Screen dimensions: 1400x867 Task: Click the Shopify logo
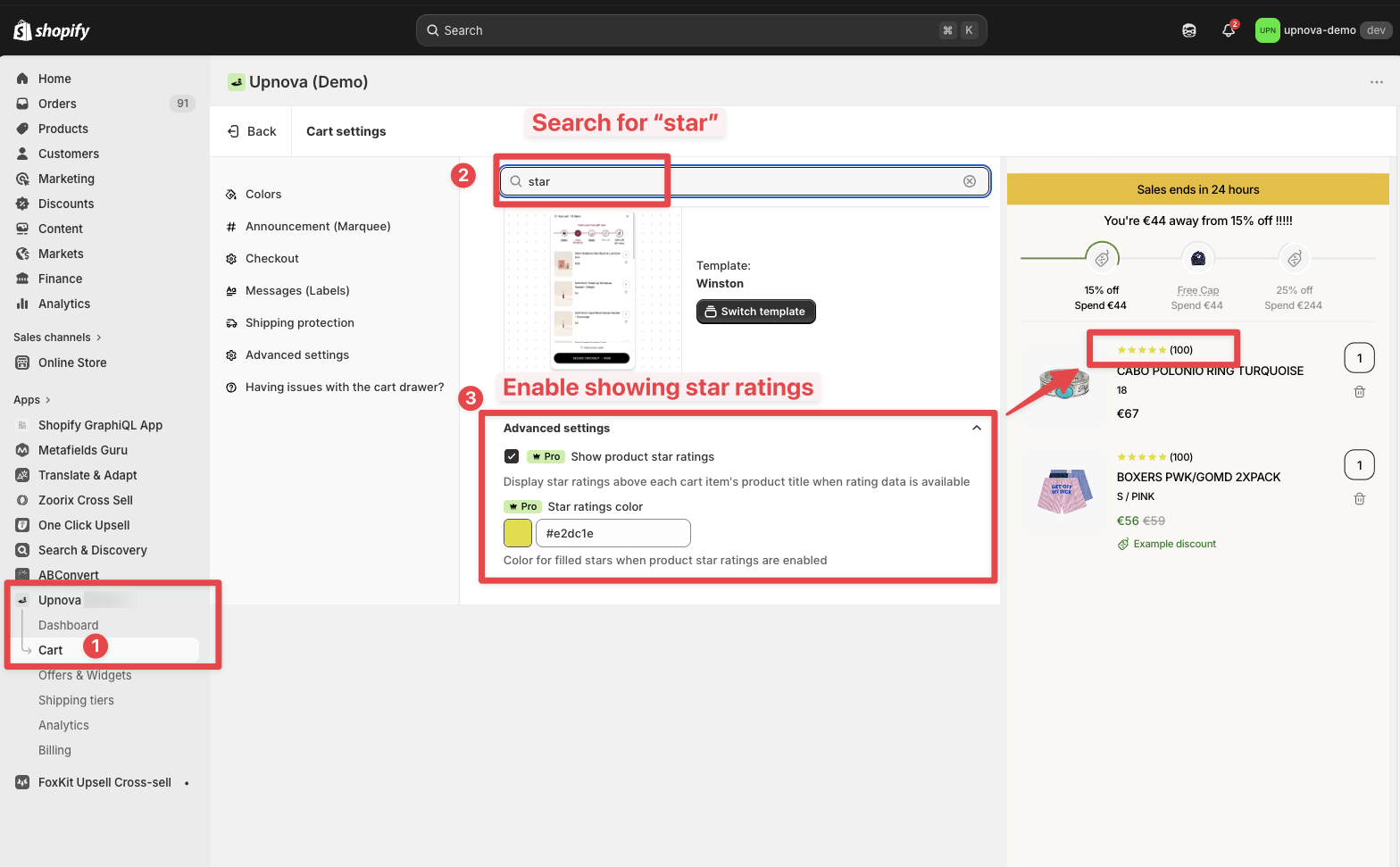pos(52,30)
